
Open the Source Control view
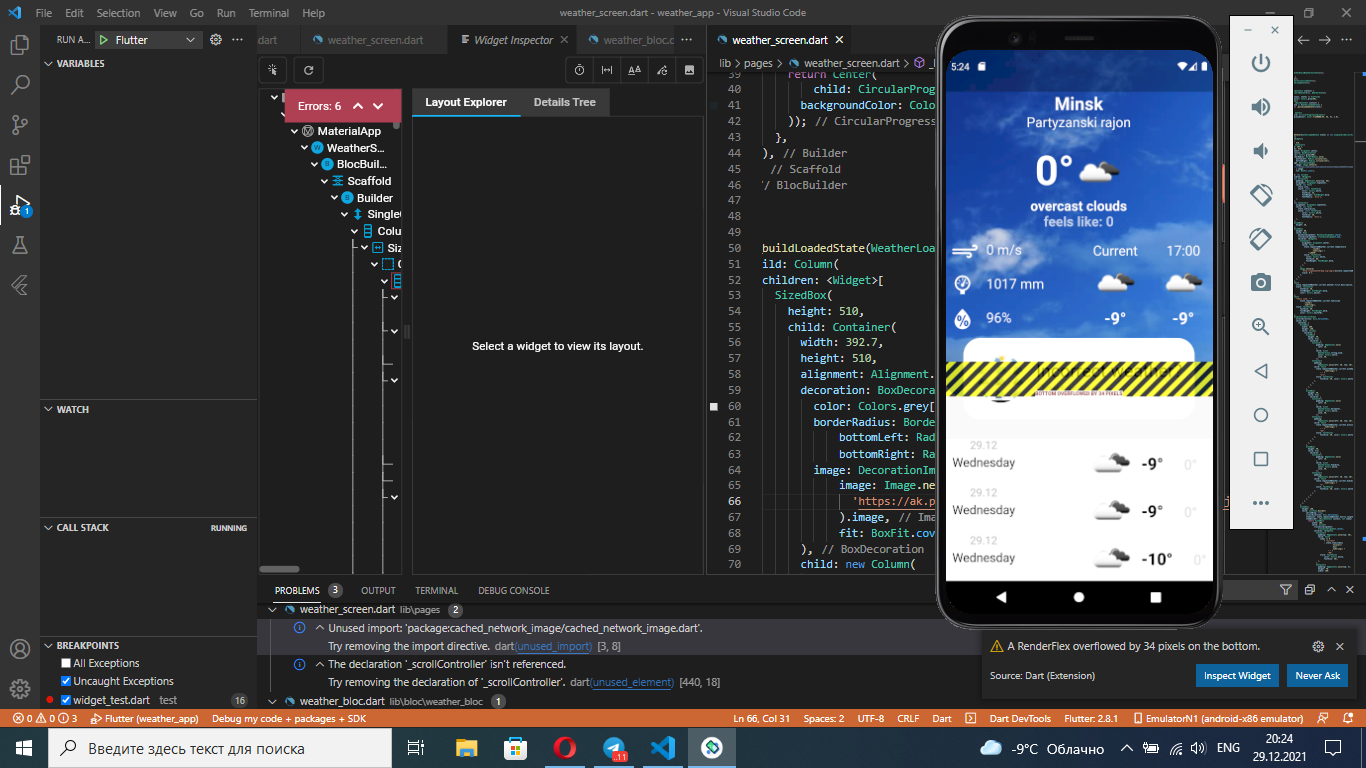click(19, 125)
